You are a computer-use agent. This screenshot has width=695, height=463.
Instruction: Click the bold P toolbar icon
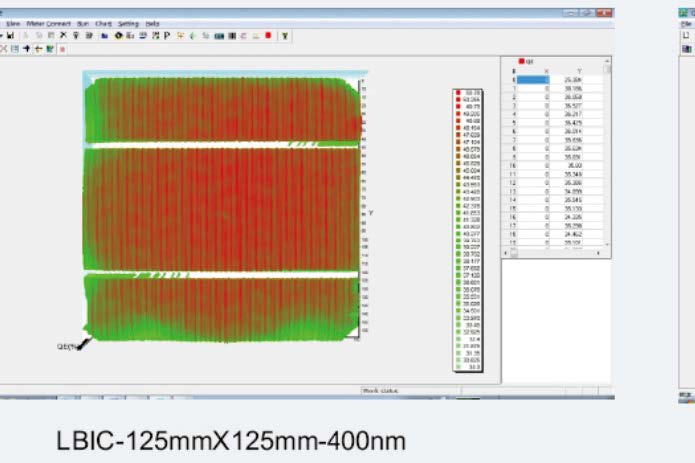point(166,34)
